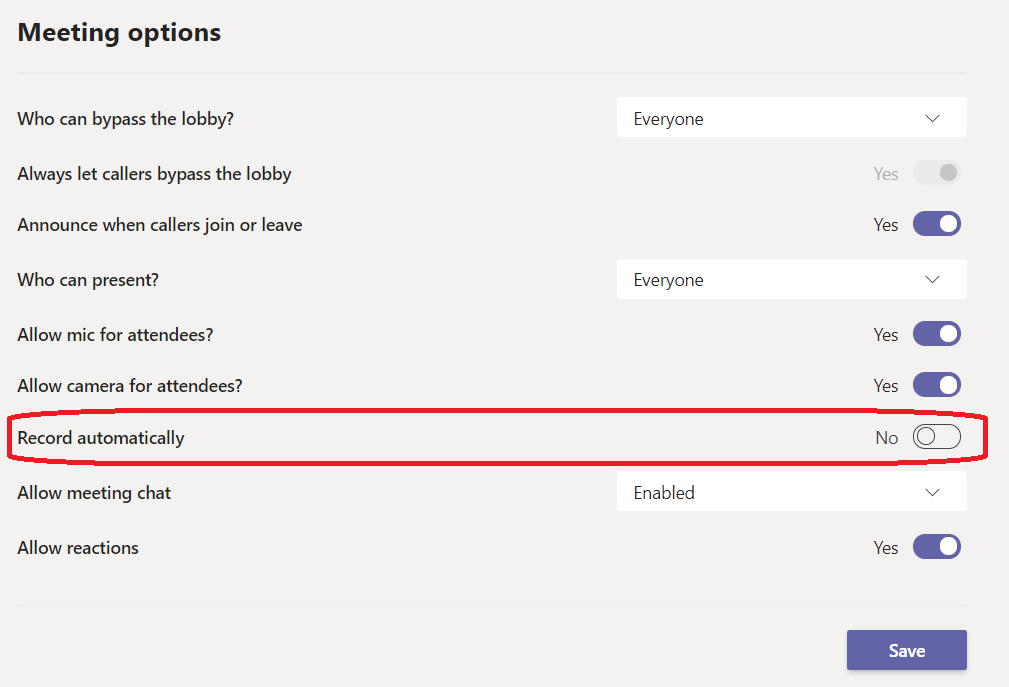The width and height of the screenshot is (1009, 687).
Task: Click the Save button
Action: (x=906, y=650)
